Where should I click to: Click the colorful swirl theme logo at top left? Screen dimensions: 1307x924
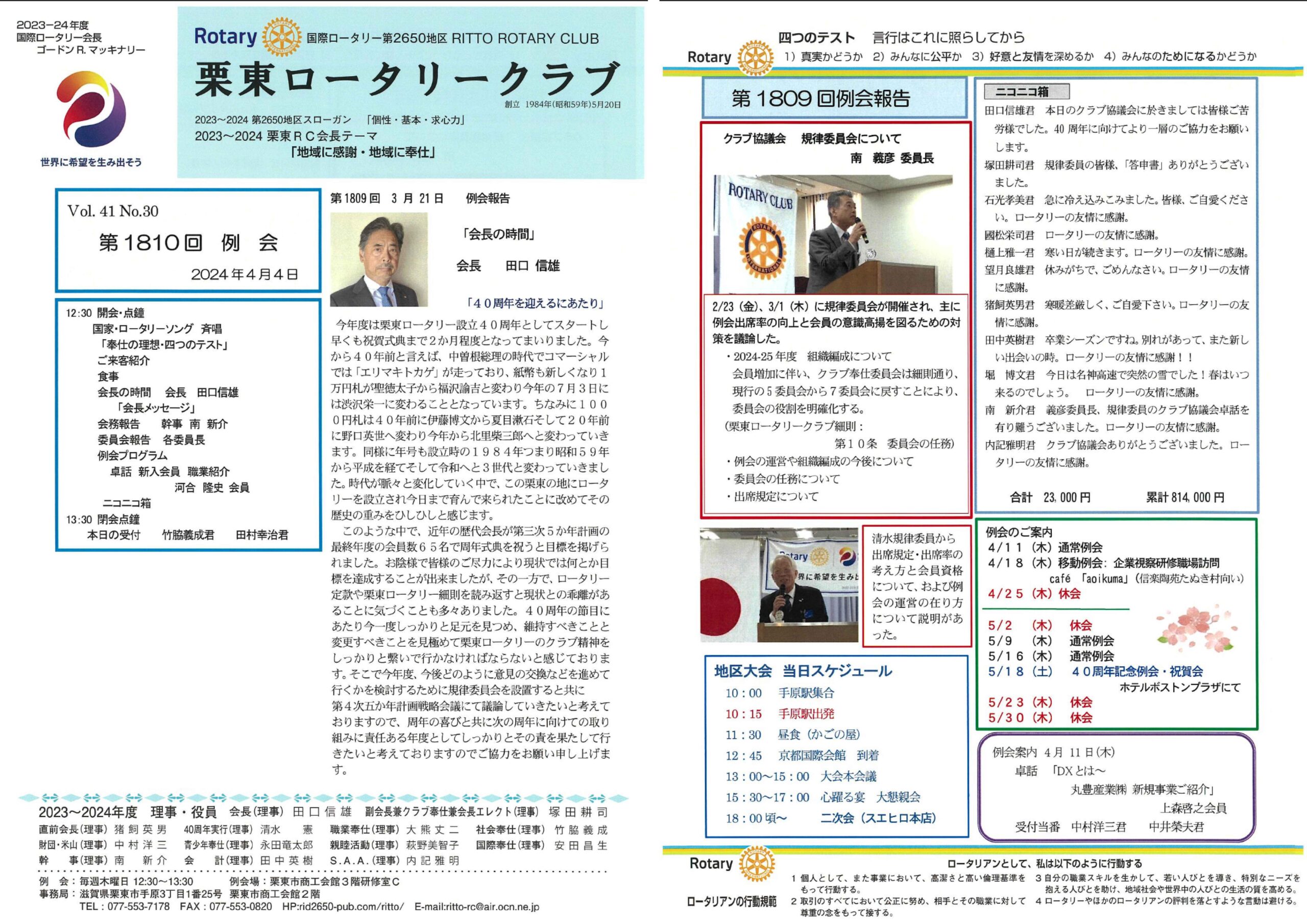click(x=91, y=110)
